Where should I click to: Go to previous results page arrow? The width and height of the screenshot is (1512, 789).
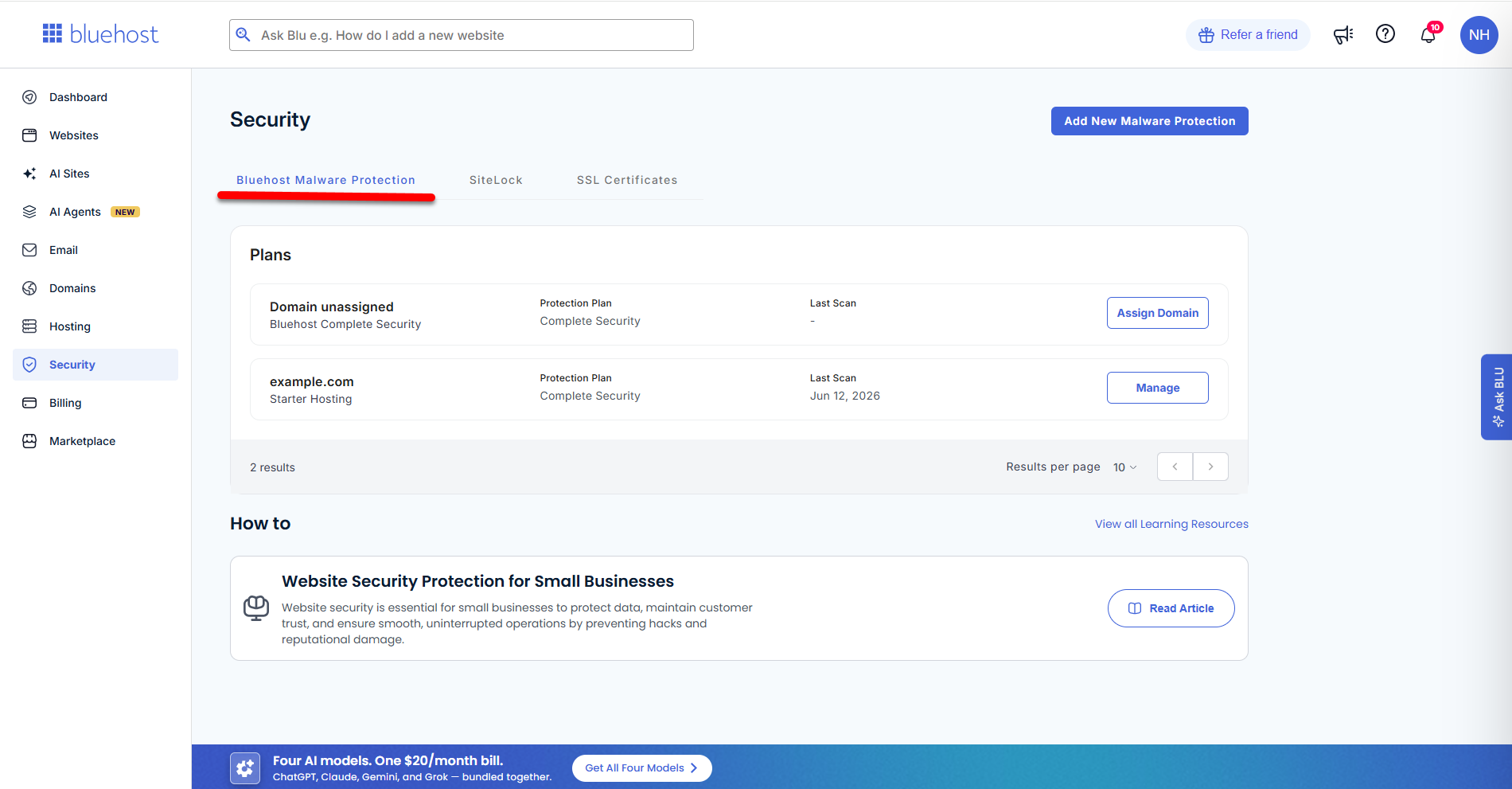pyautogui.click(x=1175, y=467)
